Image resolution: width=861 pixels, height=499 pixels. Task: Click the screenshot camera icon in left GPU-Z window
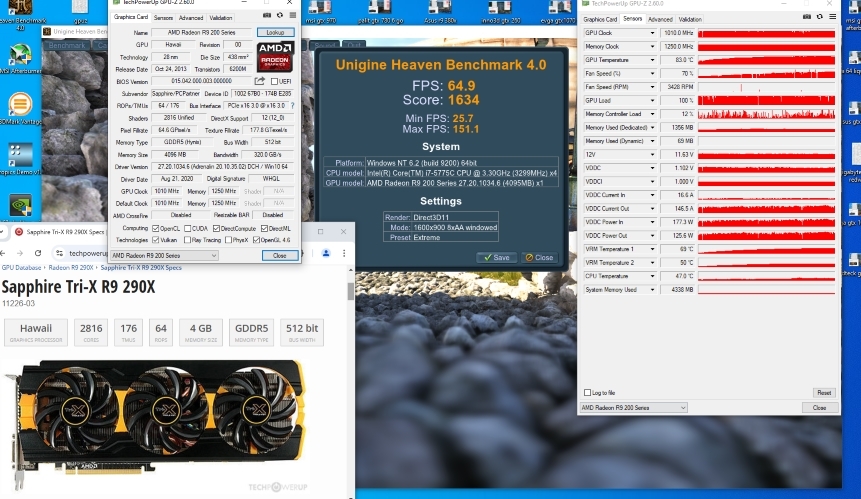coord(267,16)
